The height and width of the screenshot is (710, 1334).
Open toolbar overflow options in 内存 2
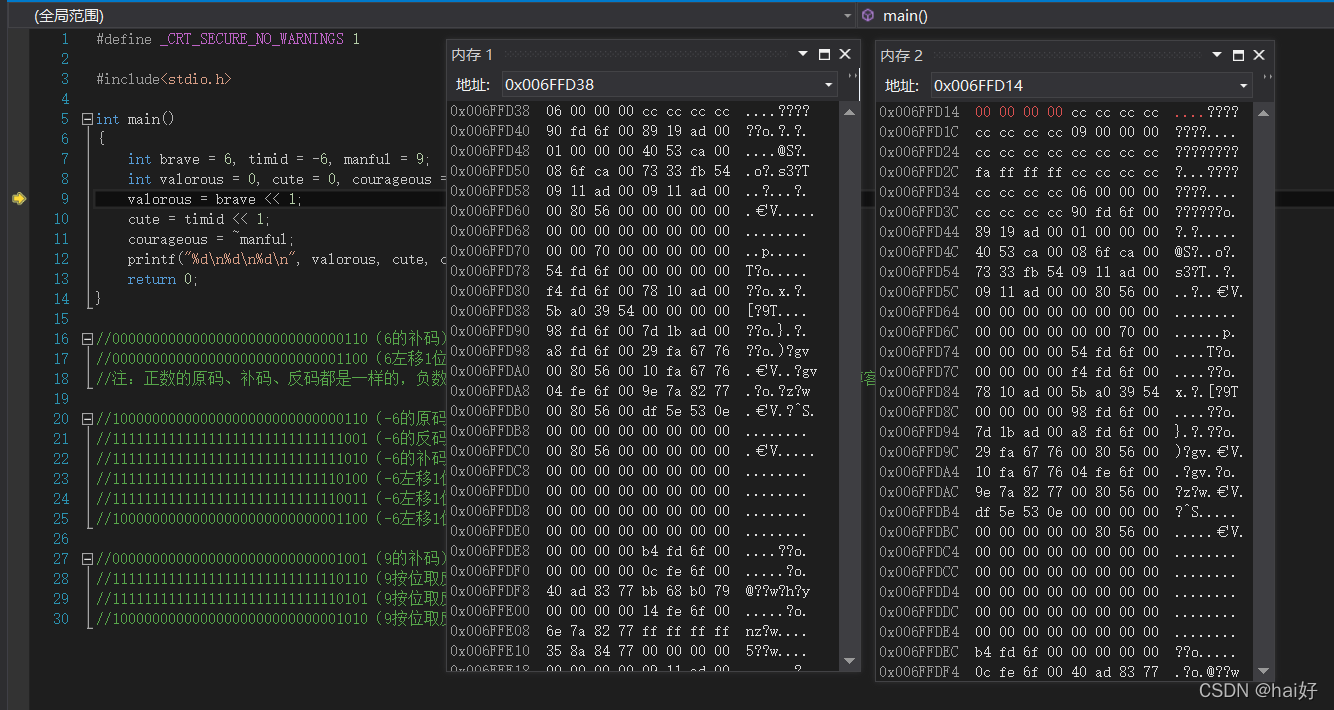(x=1267, y=77)
